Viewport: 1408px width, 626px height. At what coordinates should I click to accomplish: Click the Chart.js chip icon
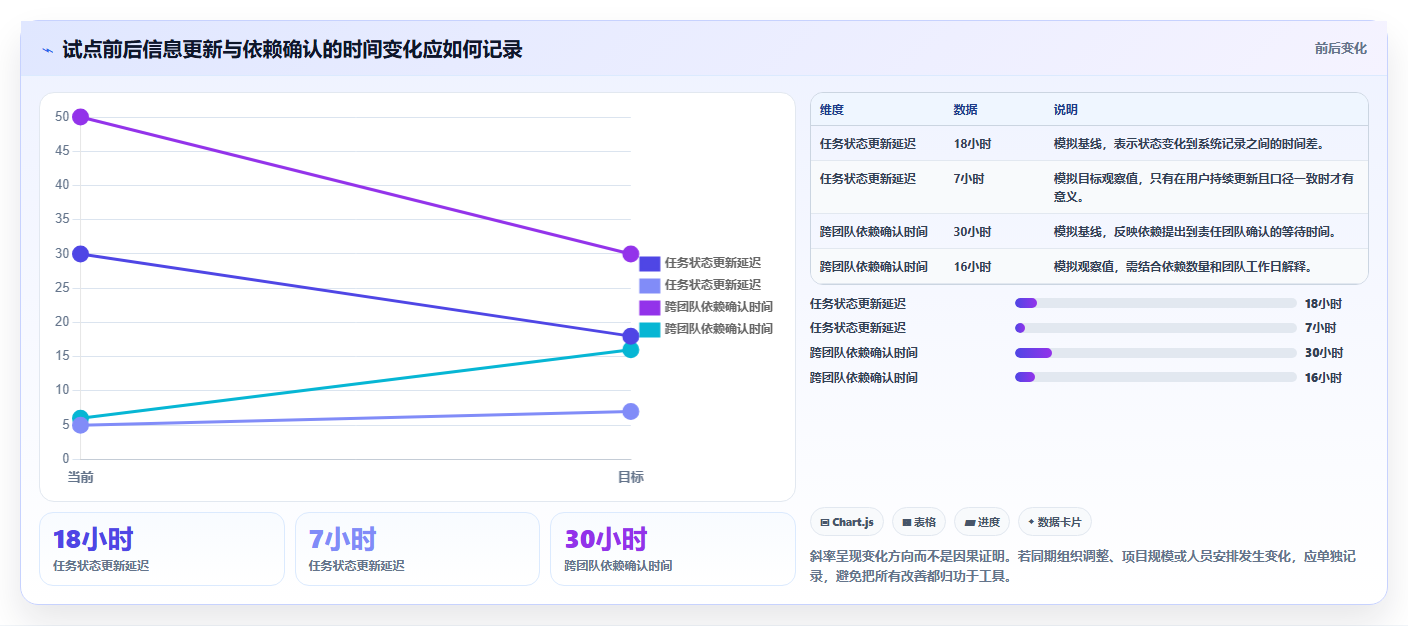[x=824, y=522]
